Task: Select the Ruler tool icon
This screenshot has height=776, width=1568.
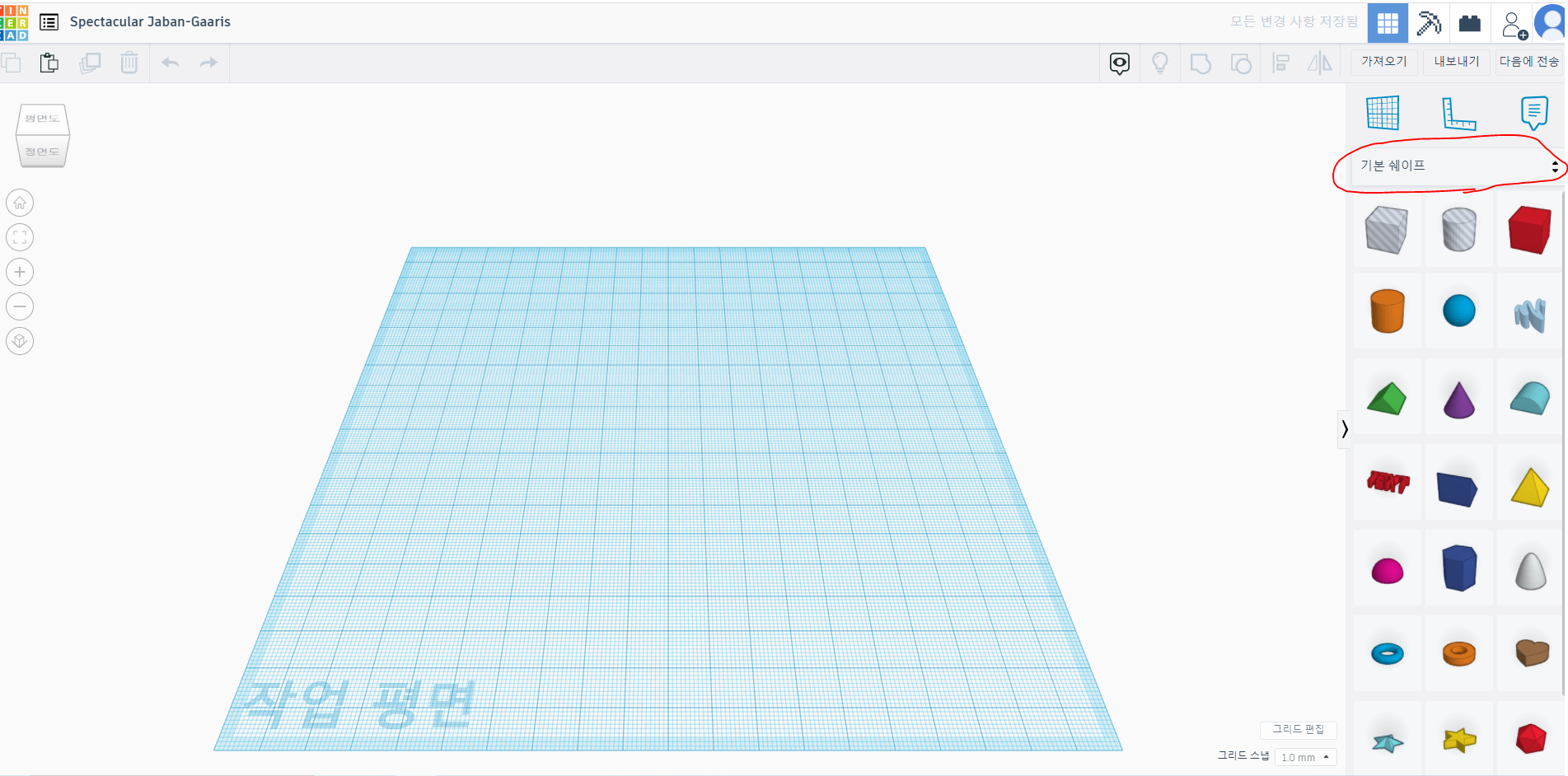Action: 1458,113
